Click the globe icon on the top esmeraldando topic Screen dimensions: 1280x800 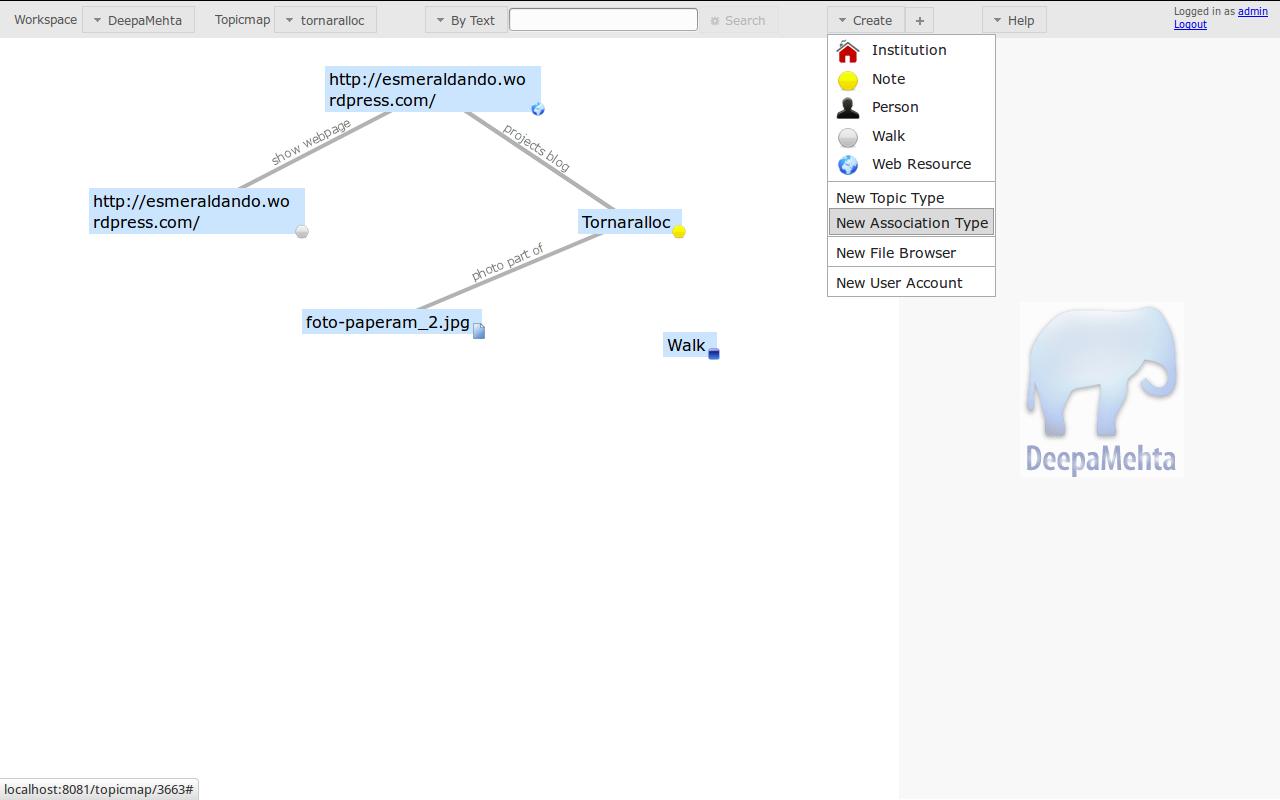click(538, 109)
